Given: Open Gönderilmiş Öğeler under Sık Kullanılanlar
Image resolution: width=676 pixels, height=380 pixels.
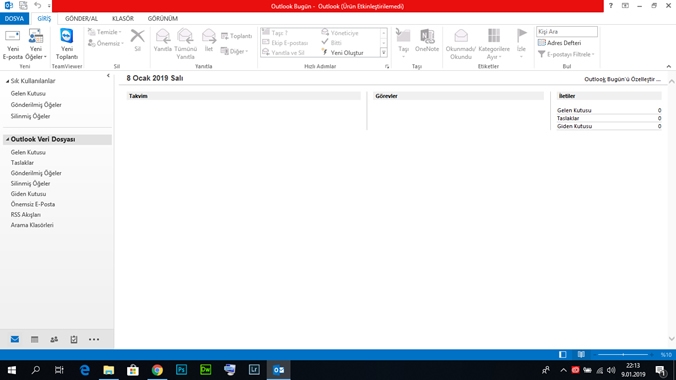Looking at the screenshot, I should (36, 105).
